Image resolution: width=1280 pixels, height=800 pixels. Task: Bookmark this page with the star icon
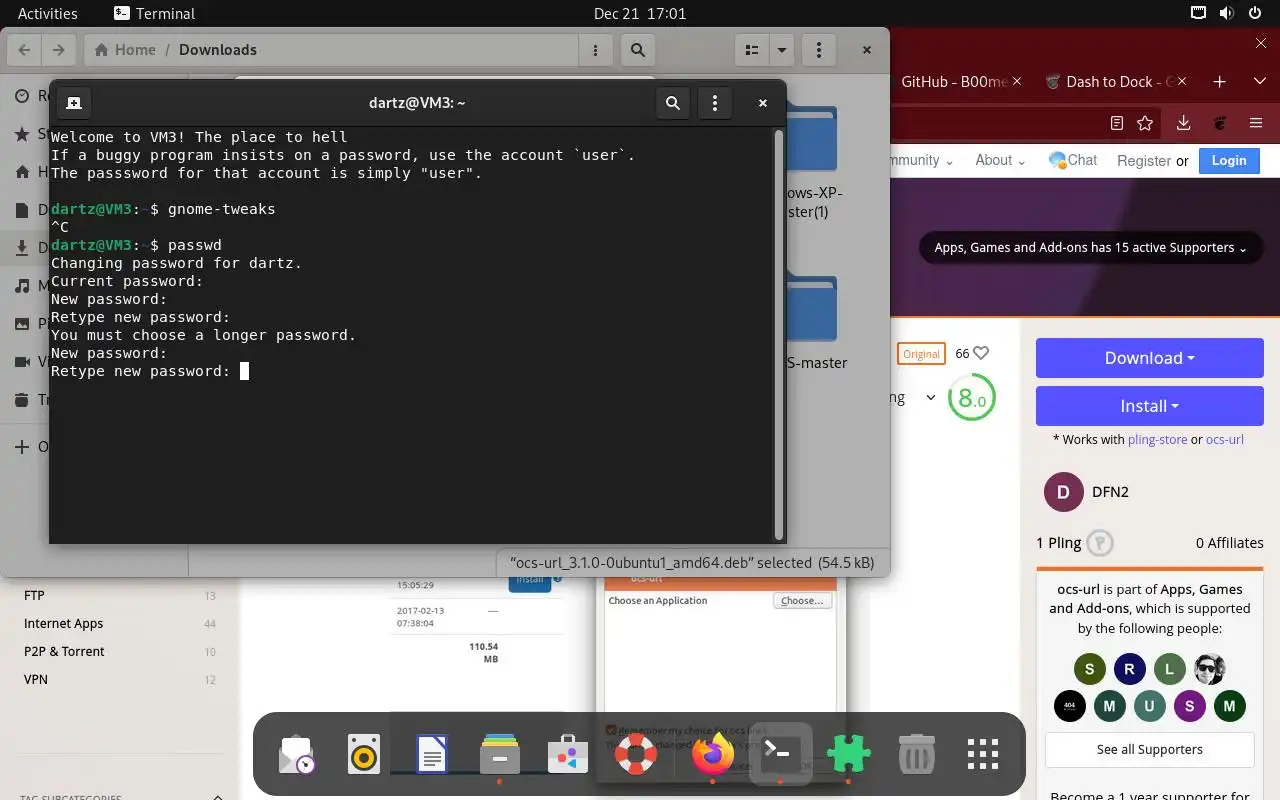(x=1145, y=123)
